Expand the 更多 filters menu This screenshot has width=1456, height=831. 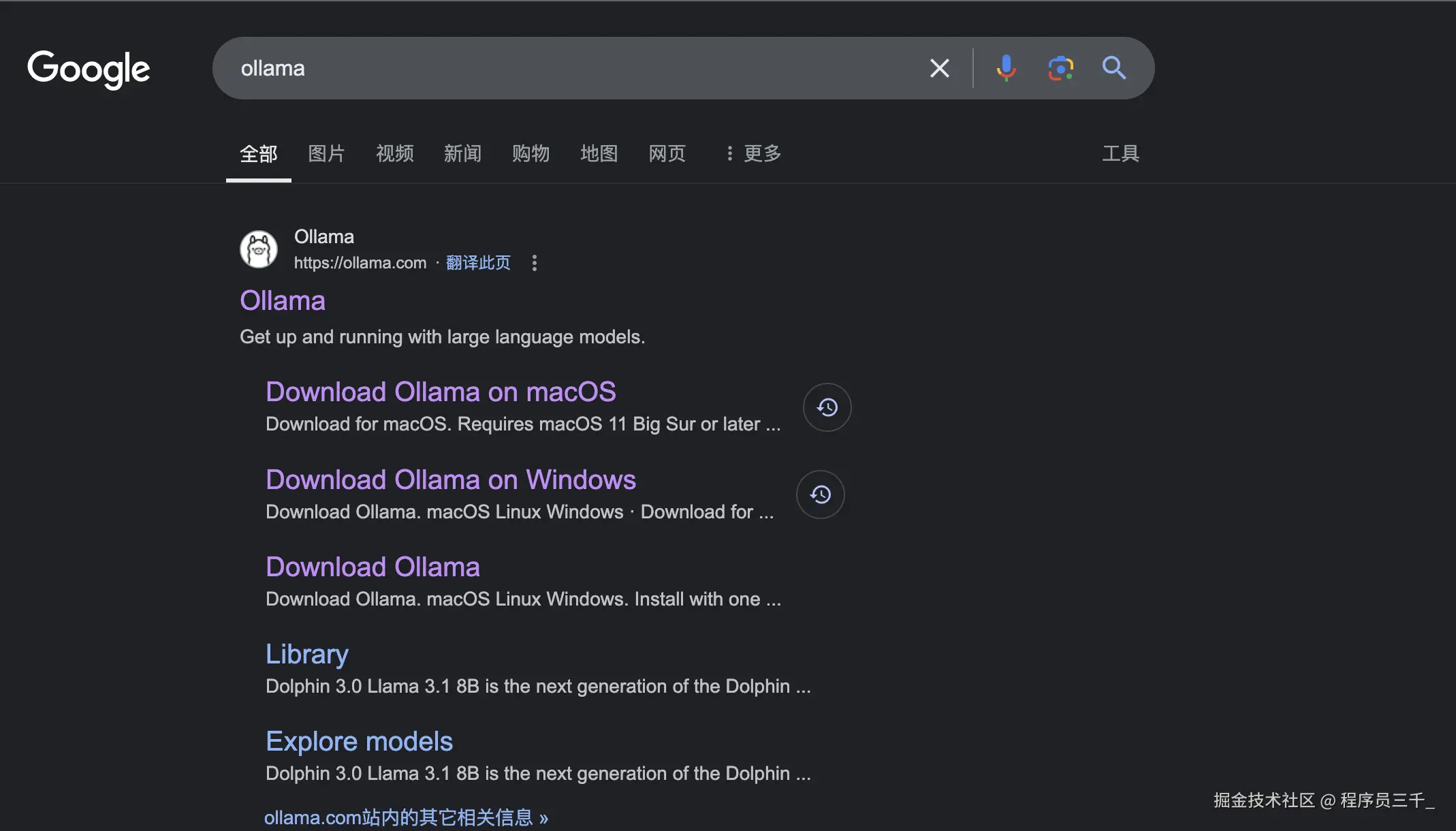pos(754,153)
